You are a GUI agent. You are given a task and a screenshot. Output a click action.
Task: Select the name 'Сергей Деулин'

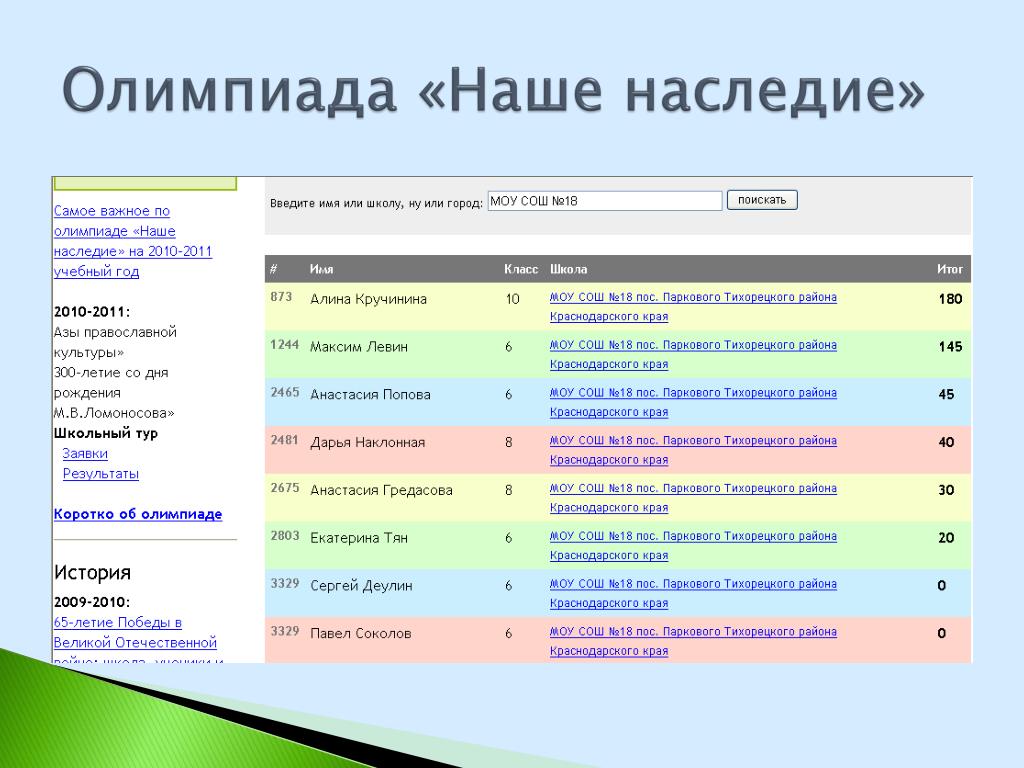tap(361, 586)
